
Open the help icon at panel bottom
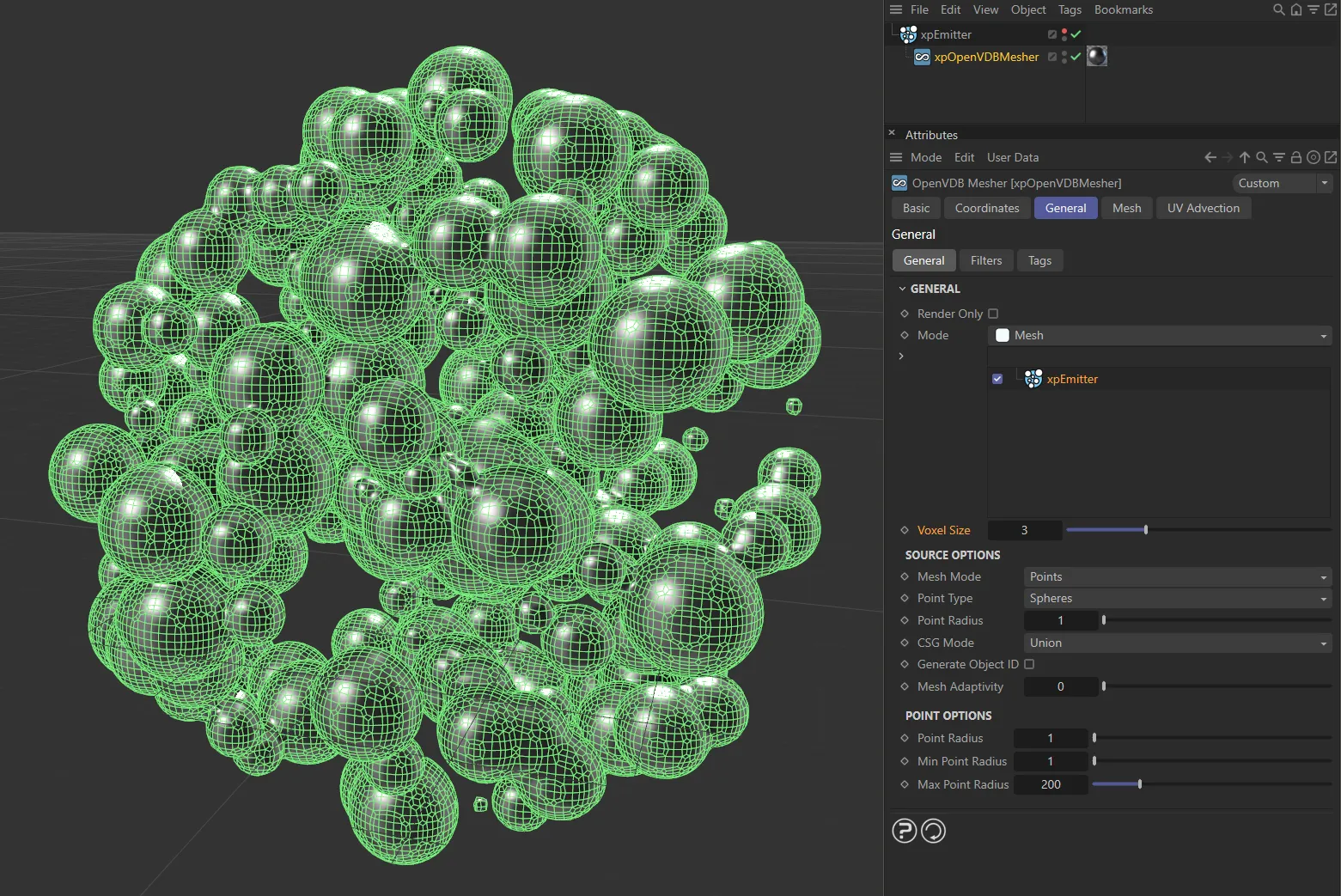[x=904, y=831]
